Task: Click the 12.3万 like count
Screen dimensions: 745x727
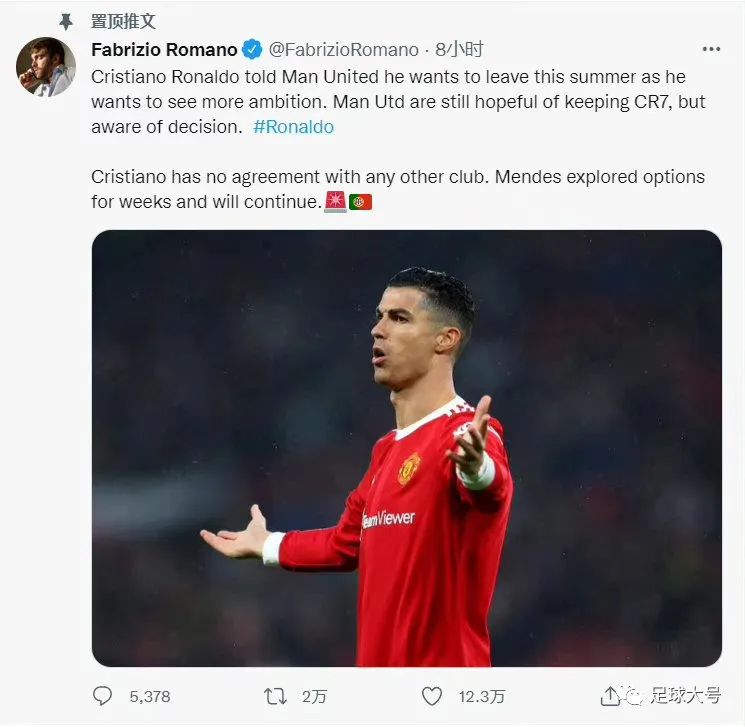Action: pos(482,696)
